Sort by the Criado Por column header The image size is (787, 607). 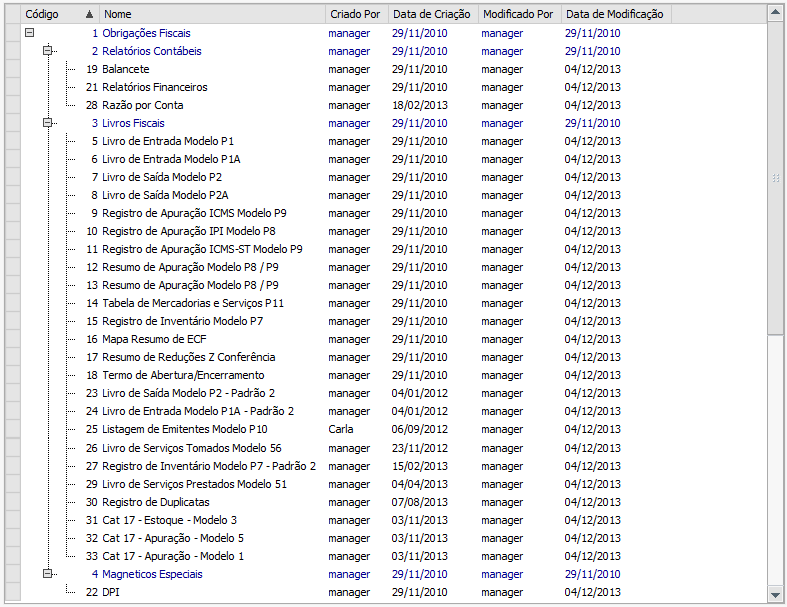[357, 14]
